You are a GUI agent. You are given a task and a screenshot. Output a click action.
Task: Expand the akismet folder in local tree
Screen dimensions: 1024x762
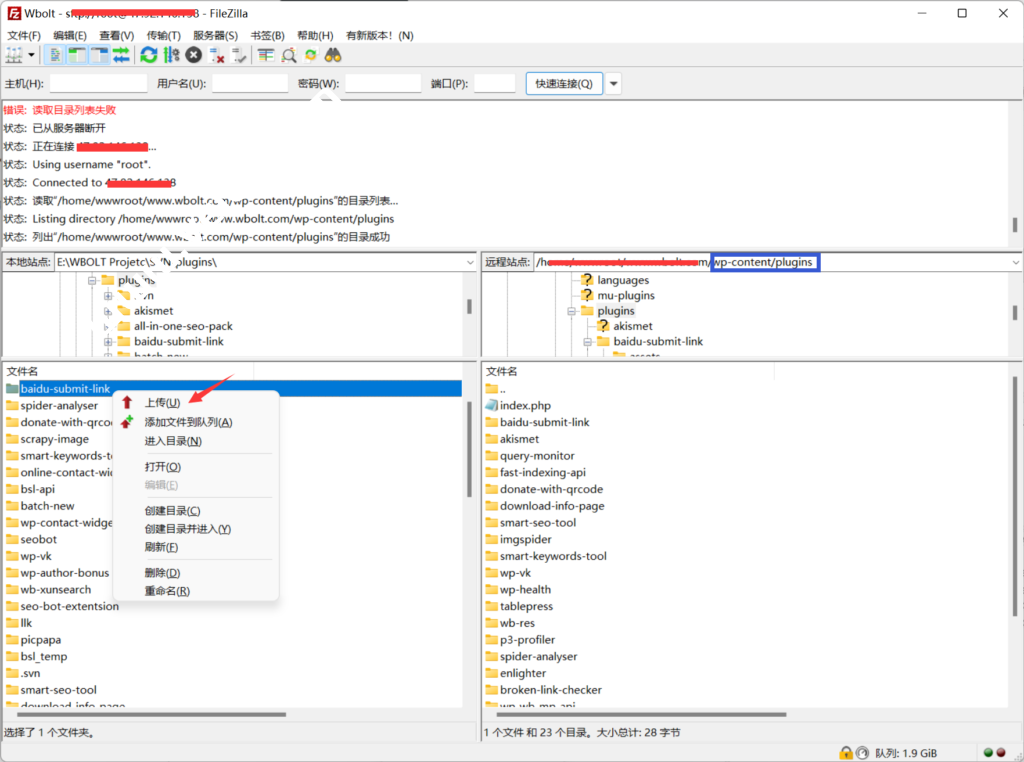[108, 311]
